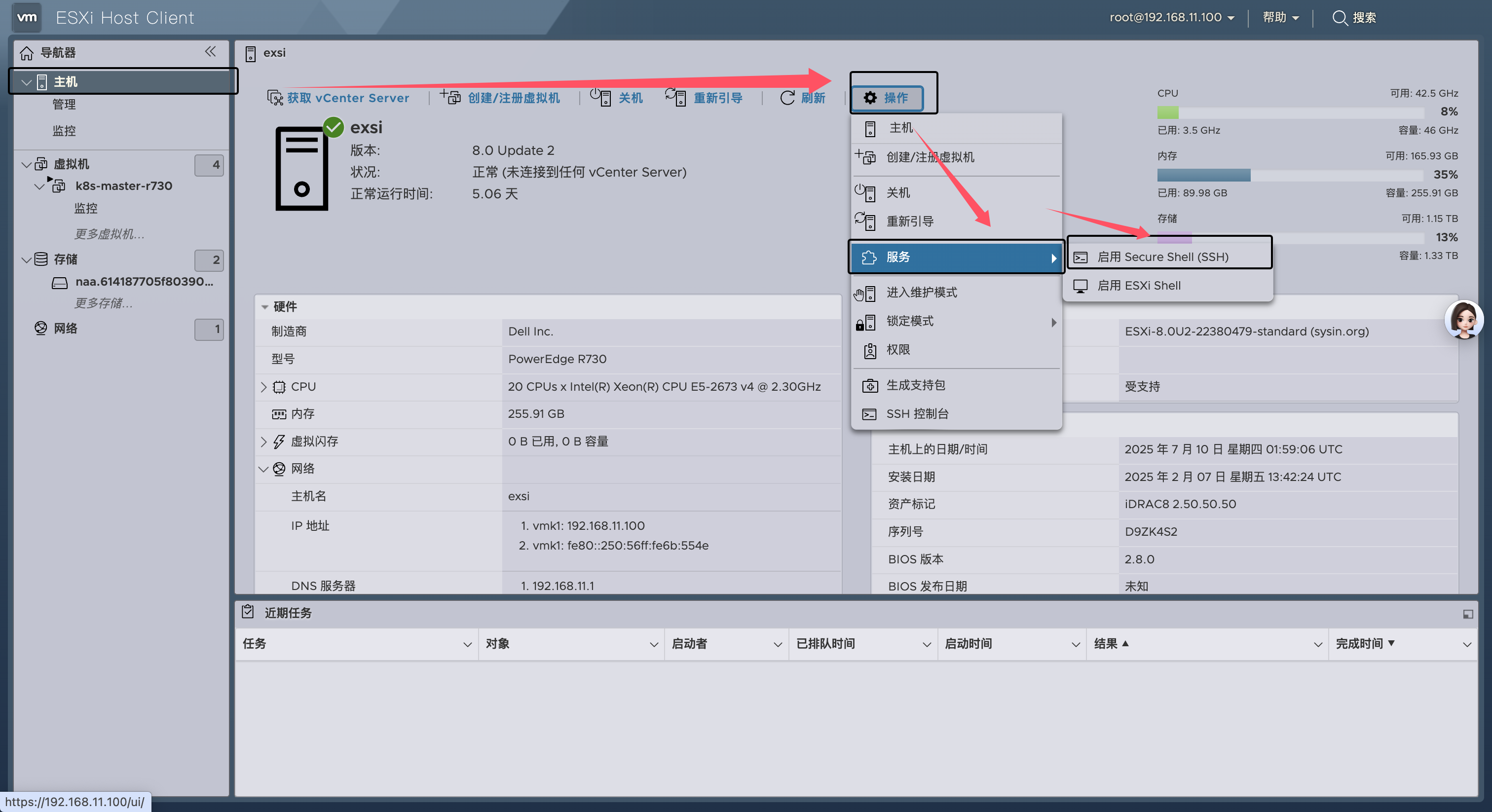
Task: Collapse the navigator panel with double chevron
Action: [x=210, y=51]
